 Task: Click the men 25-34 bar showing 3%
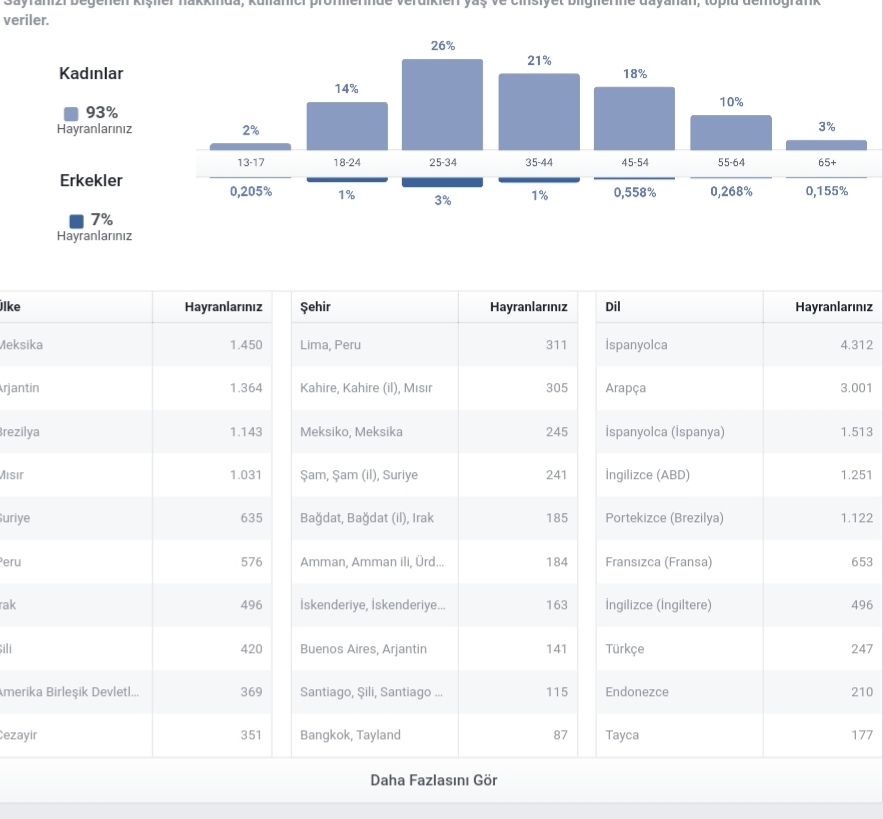(442, 182)
